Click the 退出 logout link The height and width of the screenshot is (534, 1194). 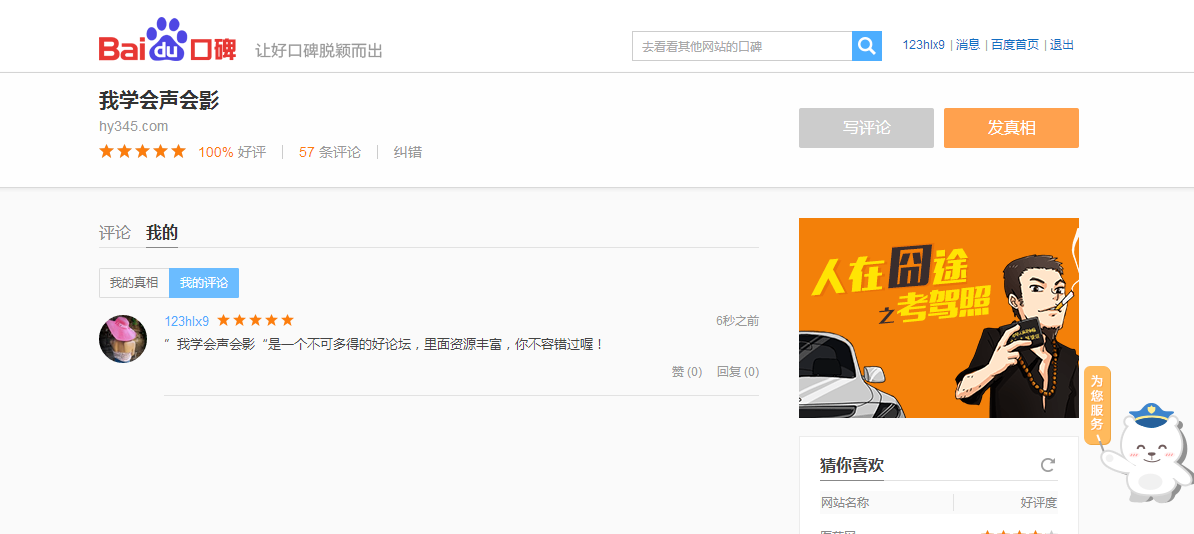[1062, 45]
